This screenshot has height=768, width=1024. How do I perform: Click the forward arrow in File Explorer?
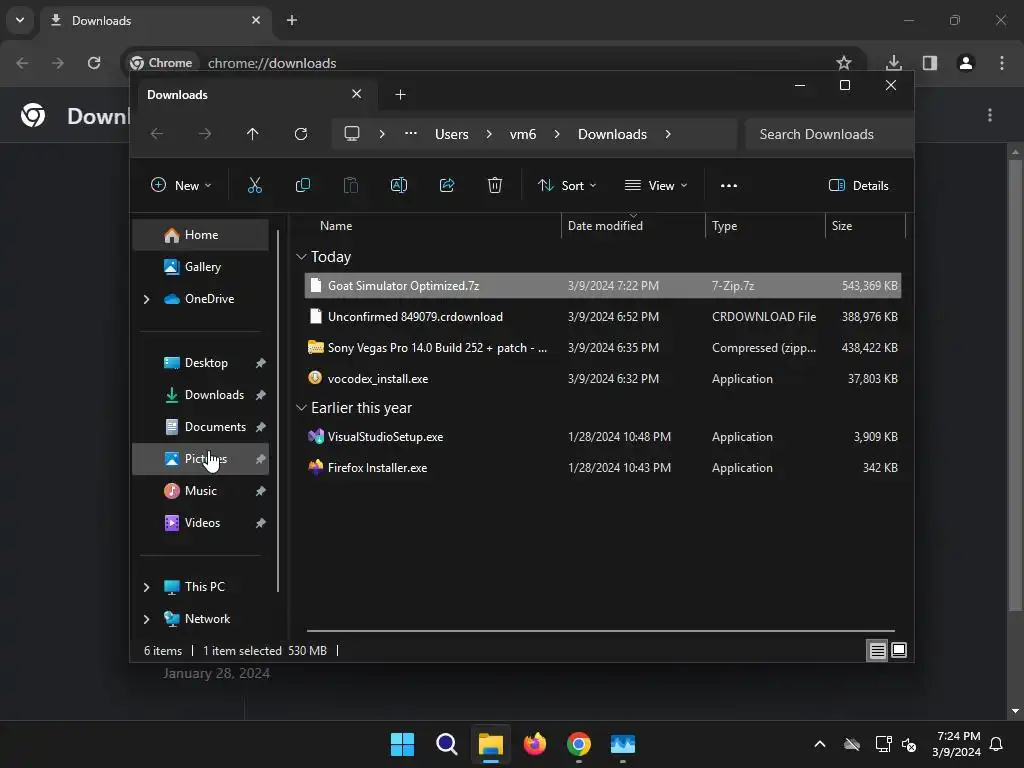pos(205,134)
